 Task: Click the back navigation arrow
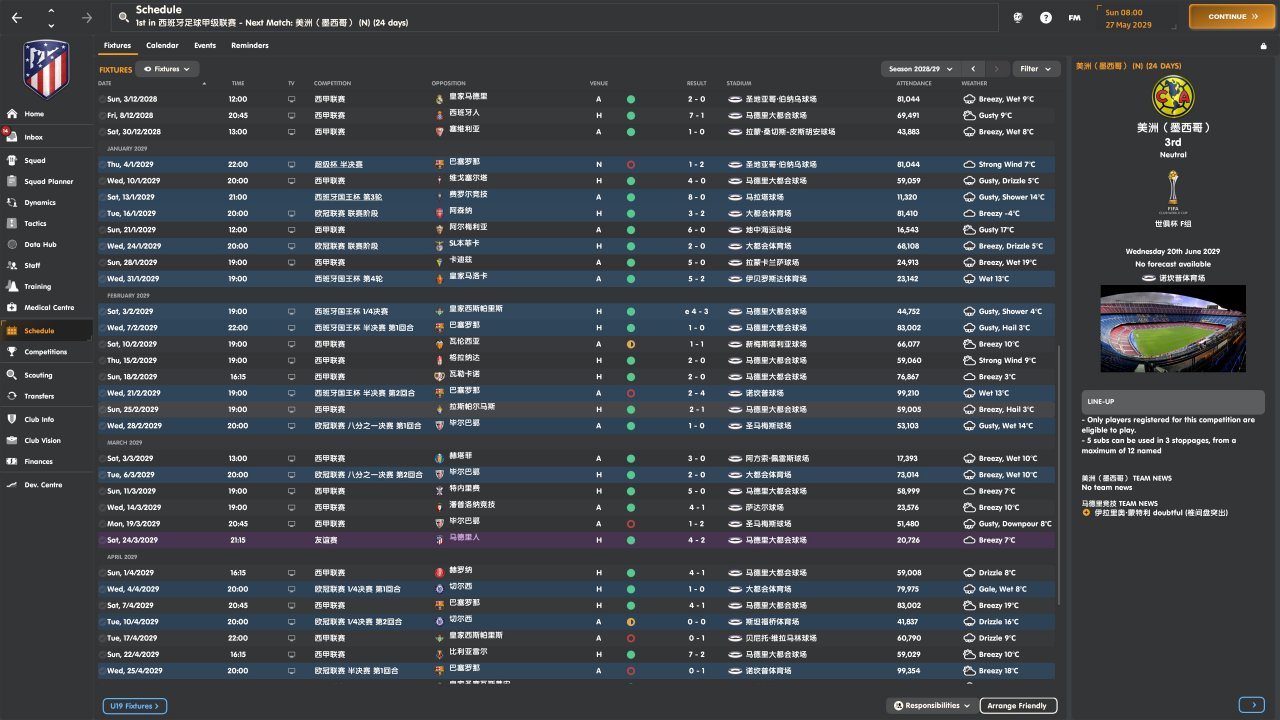[17, 17]
